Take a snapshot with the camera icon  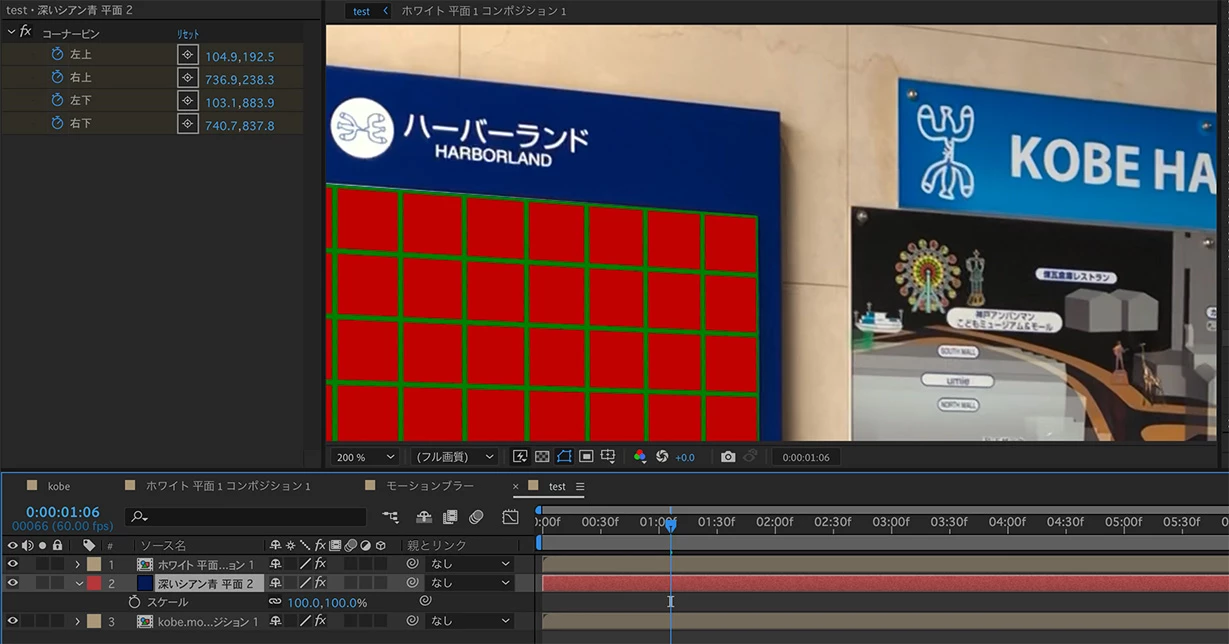[x=728, y=456]
